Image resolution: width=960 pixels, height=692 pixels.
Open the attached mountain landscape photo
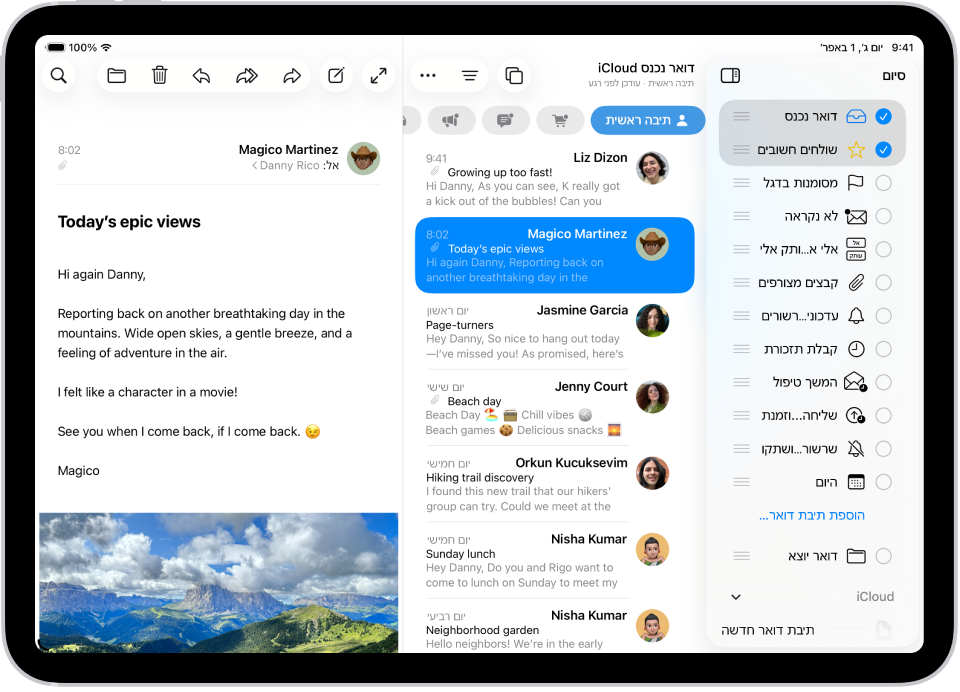(219, 582)
